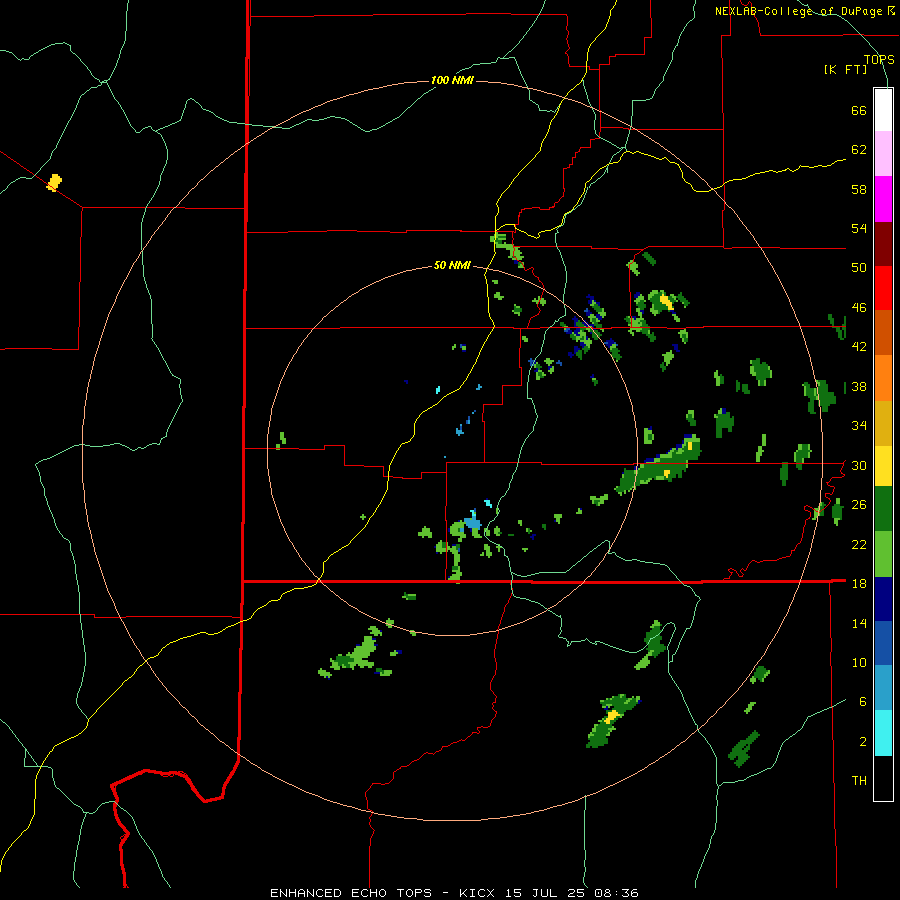Click the 54 legend value
900x900 pixels.
859,228
